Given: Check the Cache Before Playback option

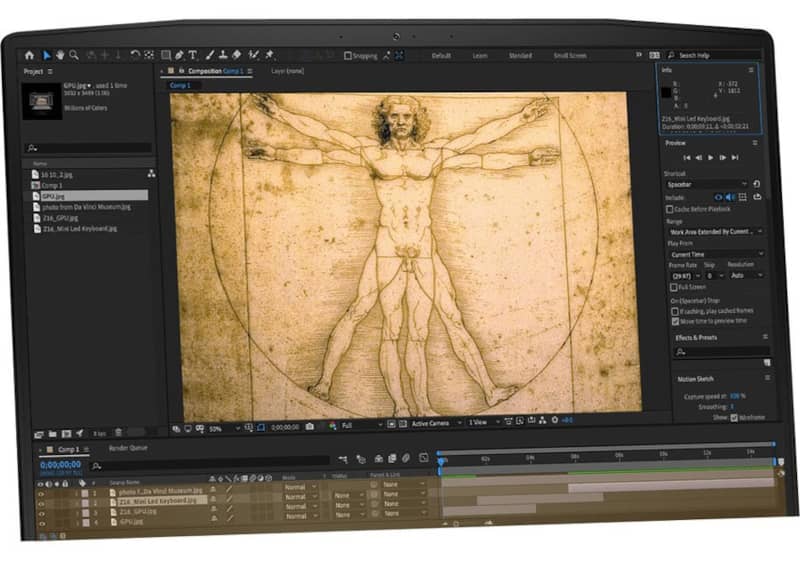Looking at the screenshot, I should pos(670,209).
